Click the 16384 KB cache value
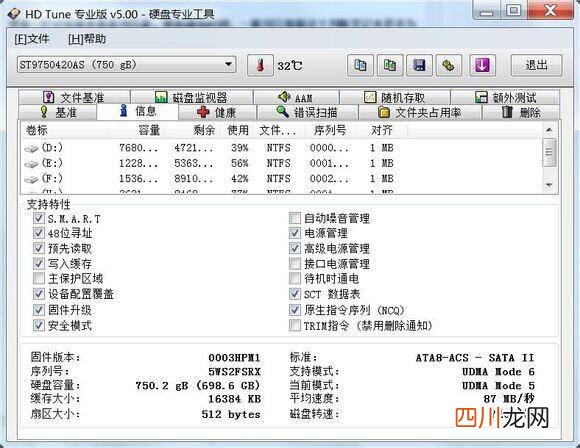The width and height of the screenshot is (580, 448). pos(235,399)
